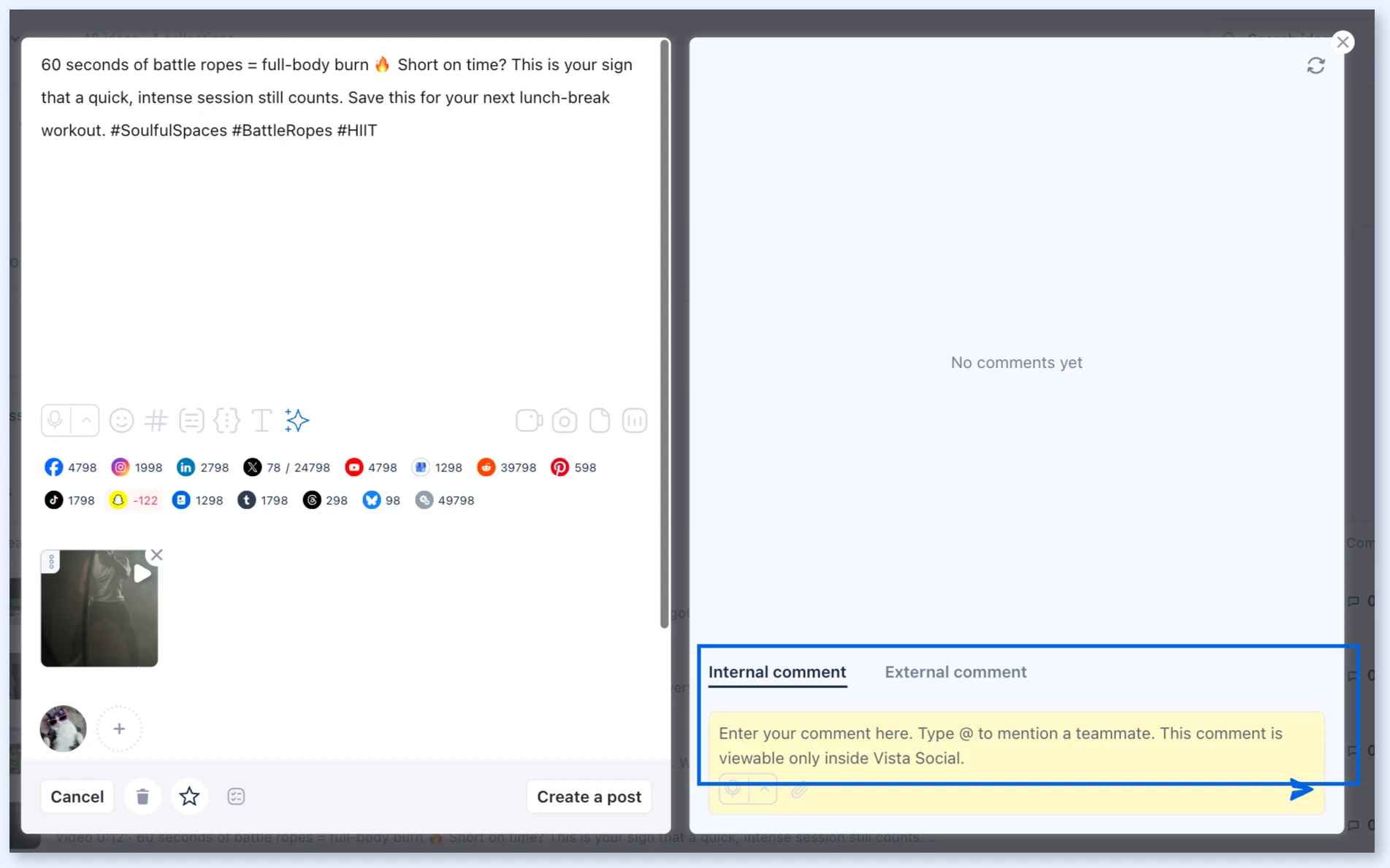Select the Reddit 39798 counter
This screenshot has width=1390, height=868.
click(x=506, y=467)
